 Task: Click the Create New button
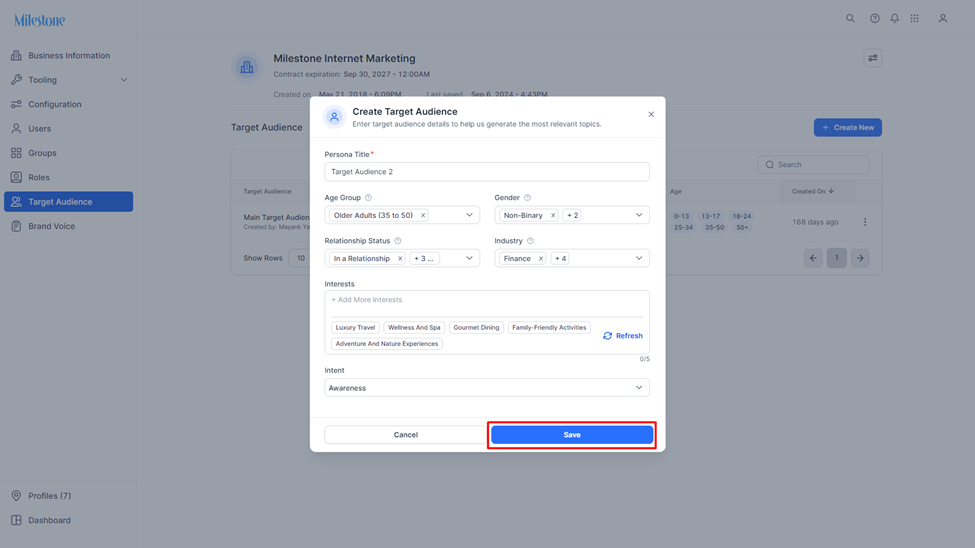848,128
